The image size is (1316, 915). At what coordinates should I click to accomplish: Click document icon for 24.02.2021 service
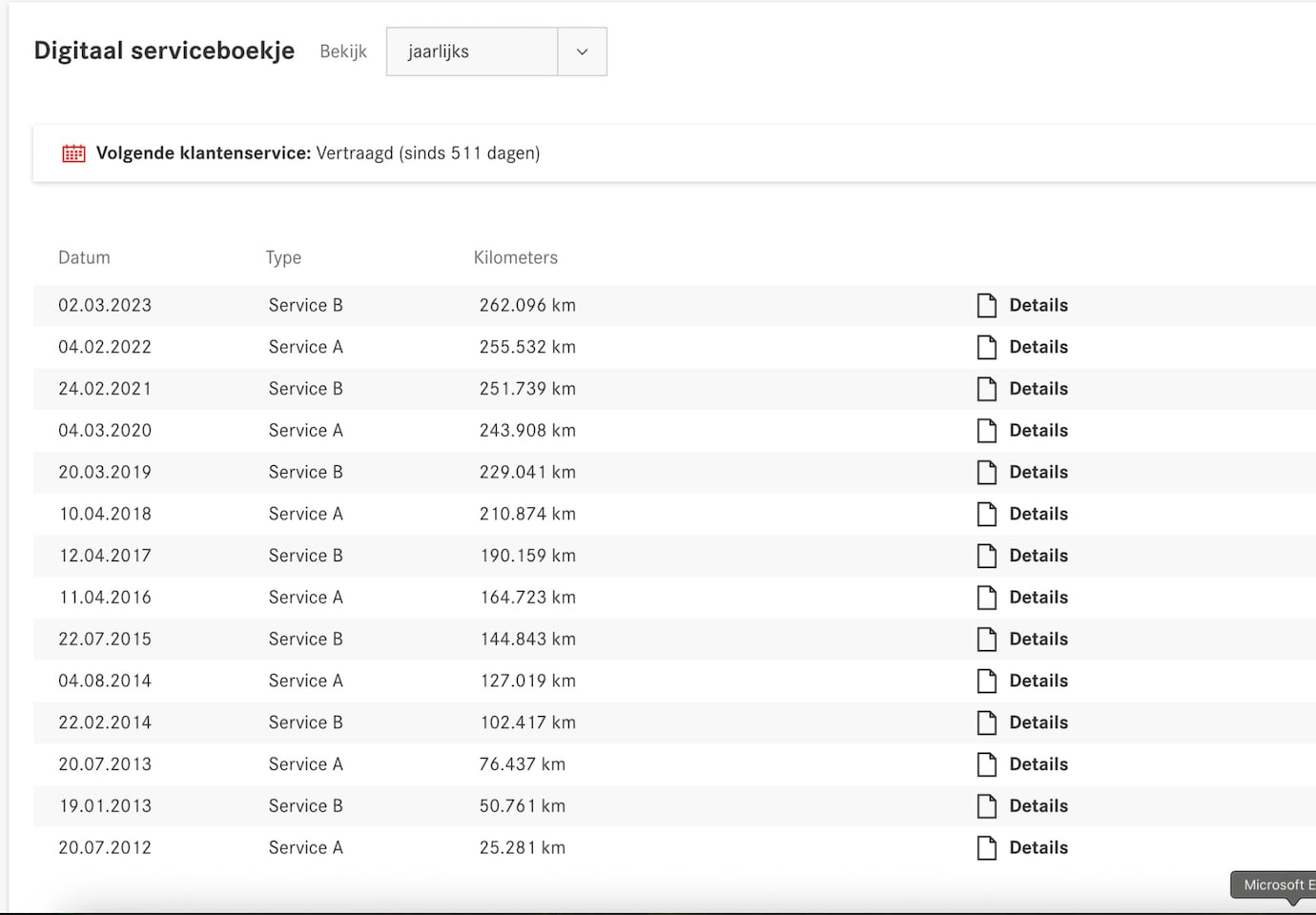(x=987, y=389)
